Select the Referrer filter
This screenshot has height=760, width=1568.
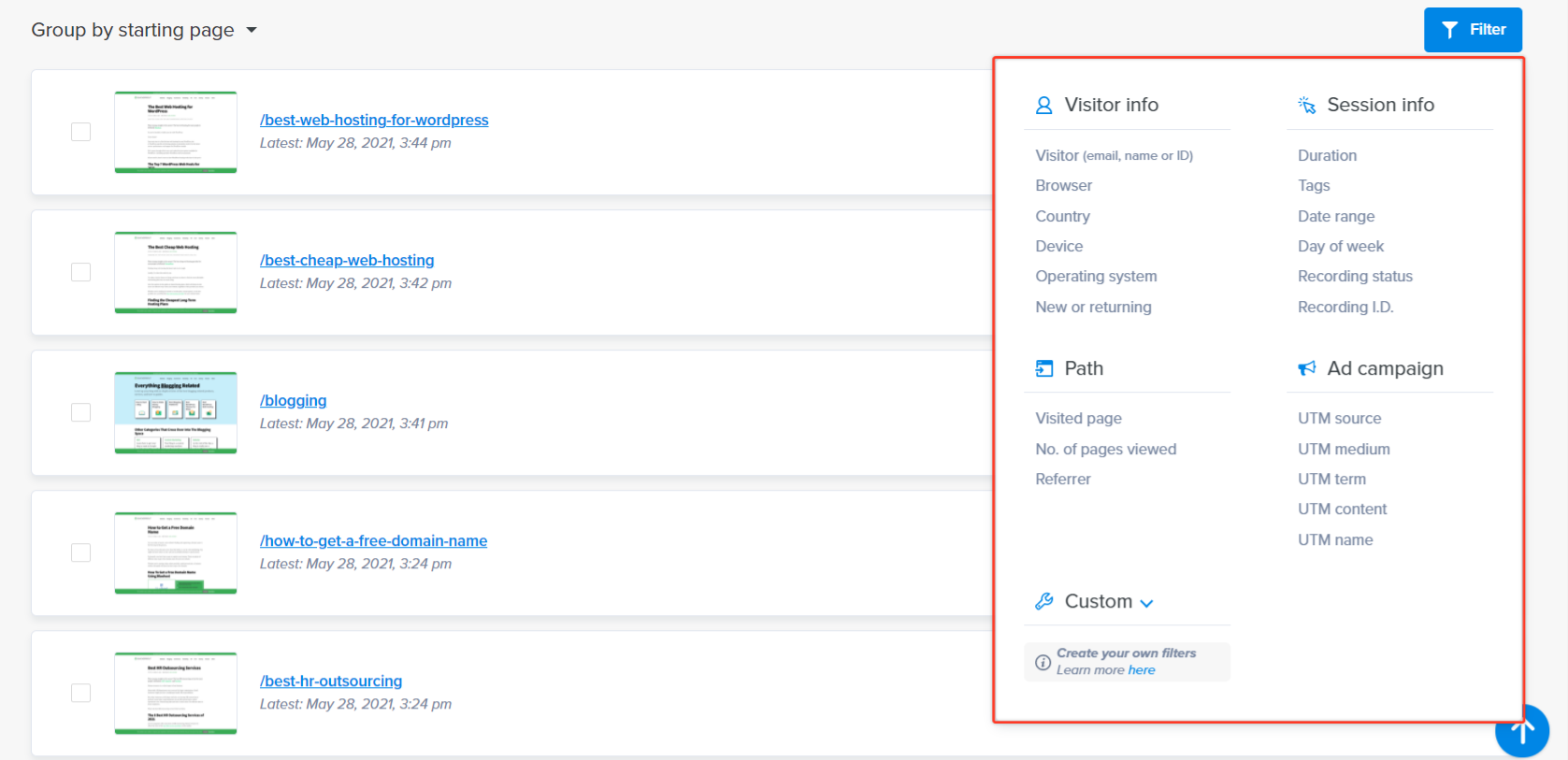pos(1062,479)
